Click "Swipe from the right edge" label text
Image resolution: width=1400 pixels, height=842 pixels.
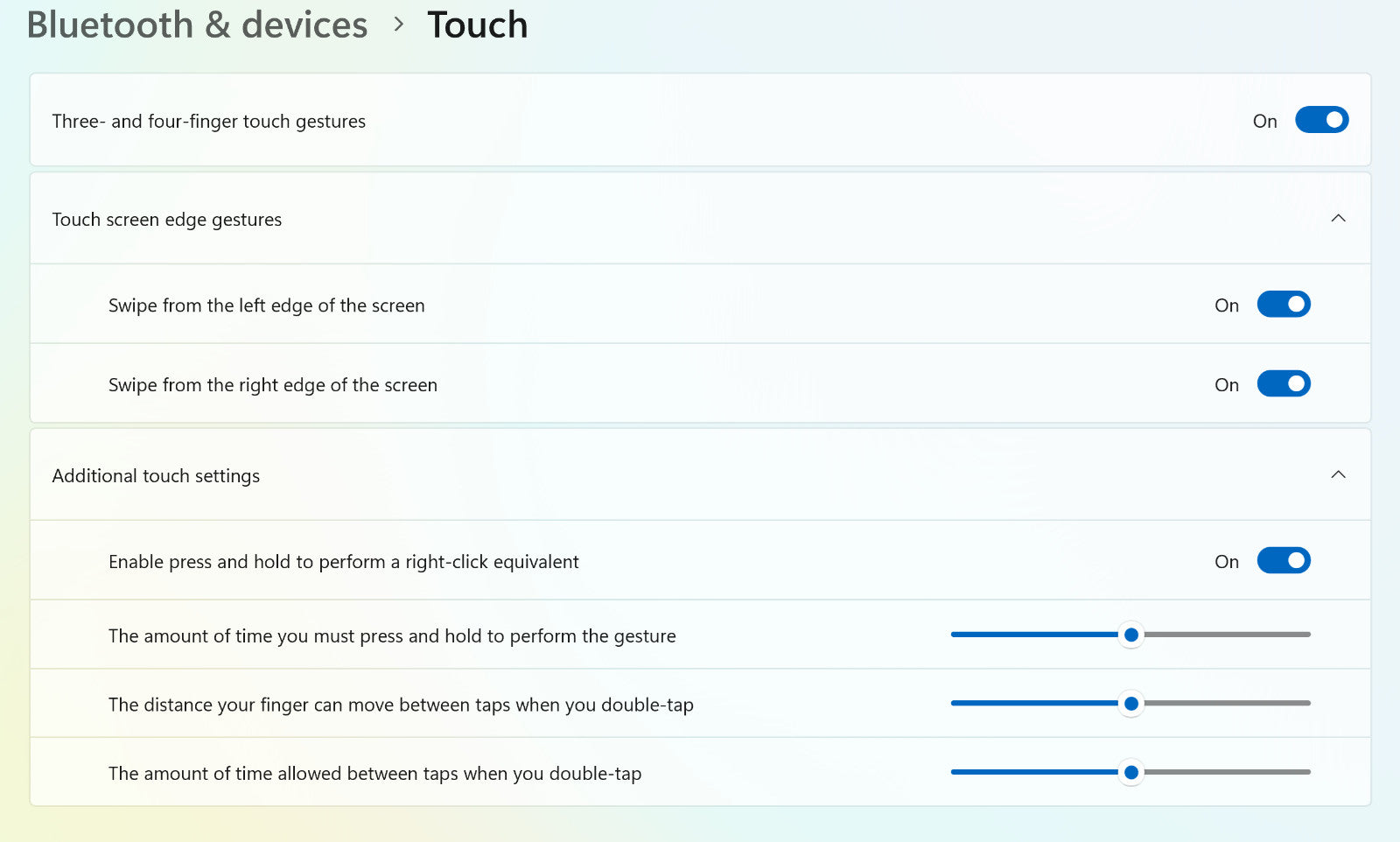pos(272,385)
